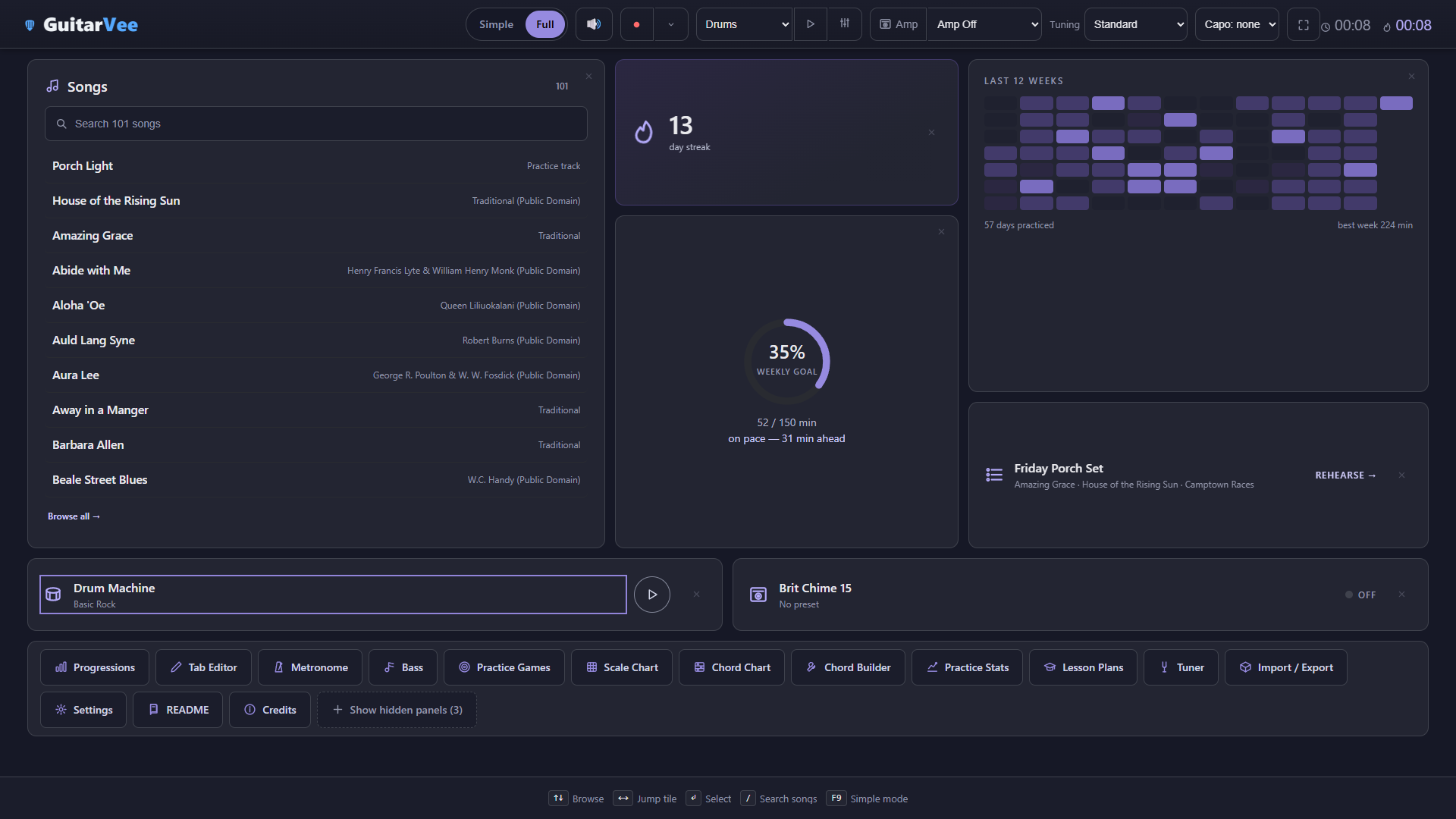Play the Drum Machine Basic Rock pattern
The height and width of the screenshot is (819, 1456).
pos(652,595)
